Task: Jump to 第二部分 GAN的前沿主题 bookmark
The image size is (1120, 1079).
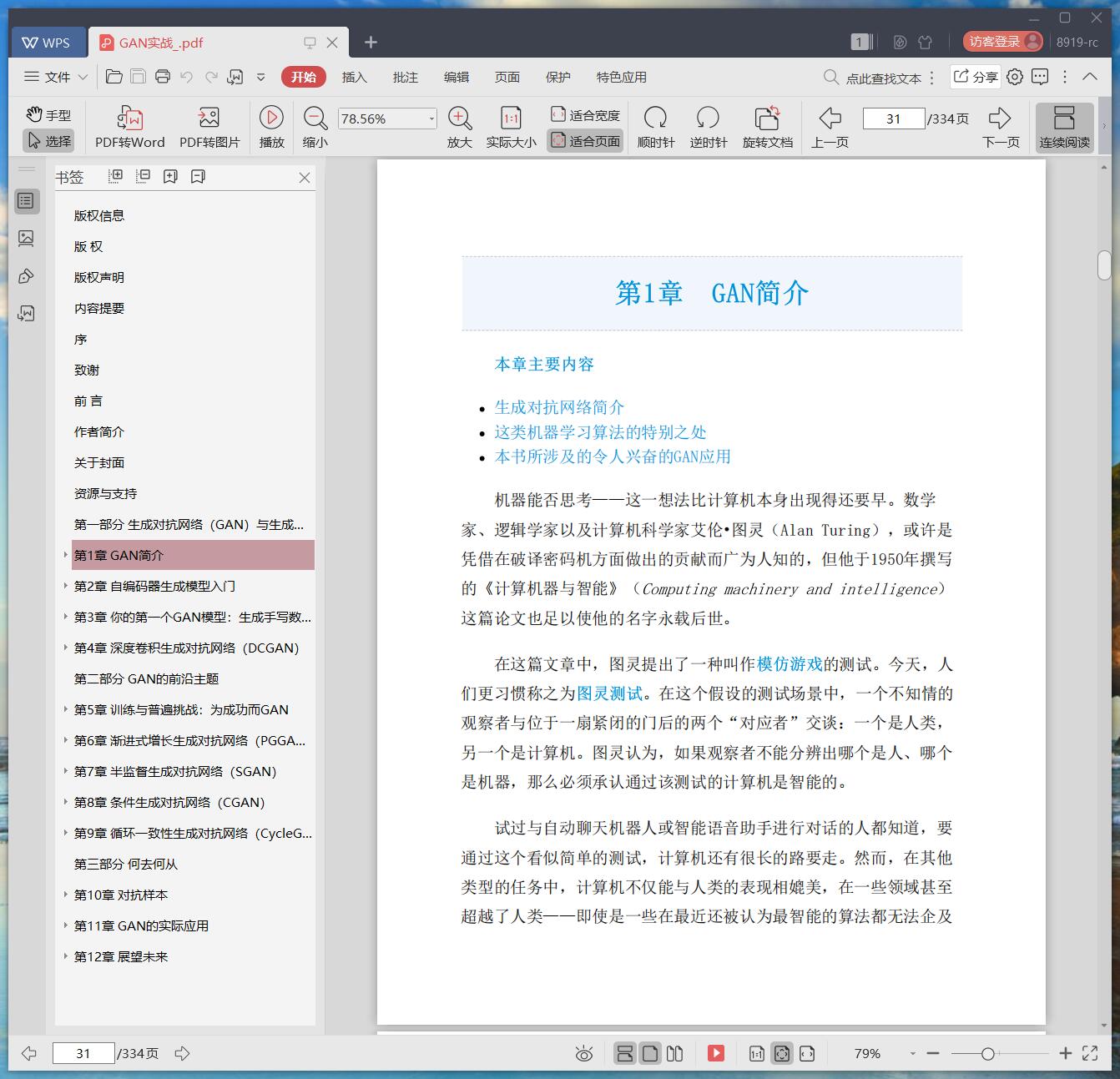Action: point(146,678)
